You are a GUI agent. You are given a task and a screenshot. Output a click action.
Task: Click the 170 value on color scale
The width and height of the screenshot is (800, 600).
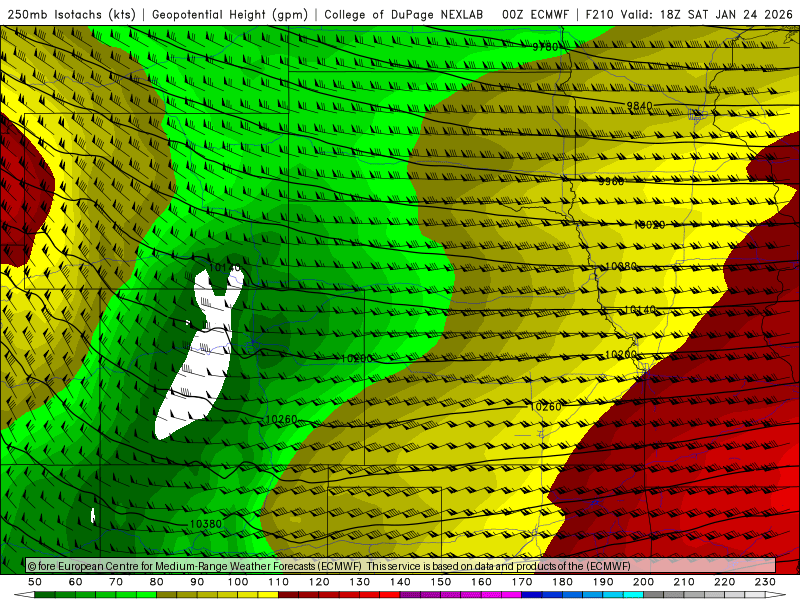pyautogui.click(x=522, y=582)
